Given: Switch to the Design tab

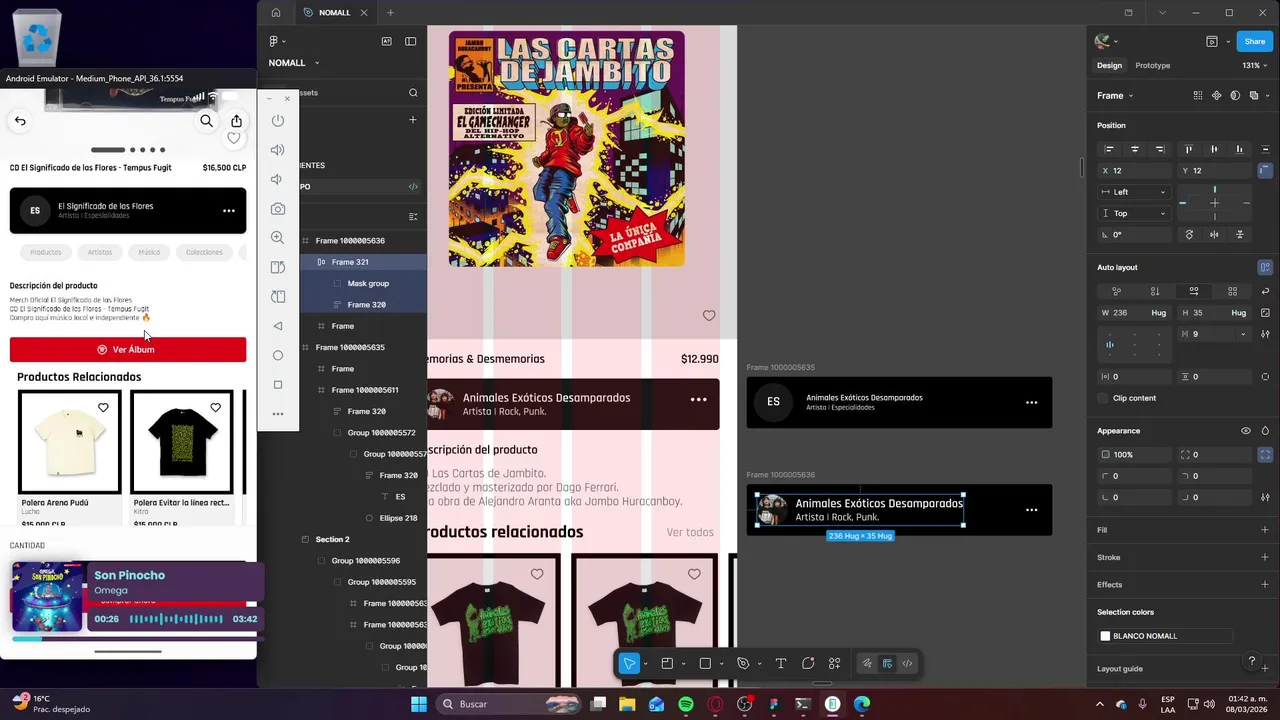Looking at the screenshot, I should pos(1109,65).
